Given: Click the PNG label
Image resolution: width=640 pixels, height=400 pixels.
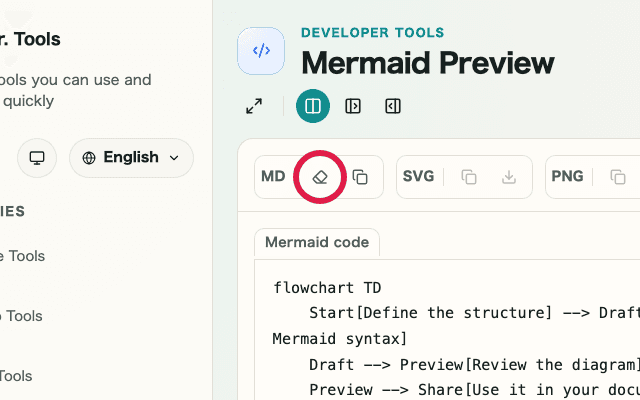Looking at the screenshot, I should [x=567, y=177].
